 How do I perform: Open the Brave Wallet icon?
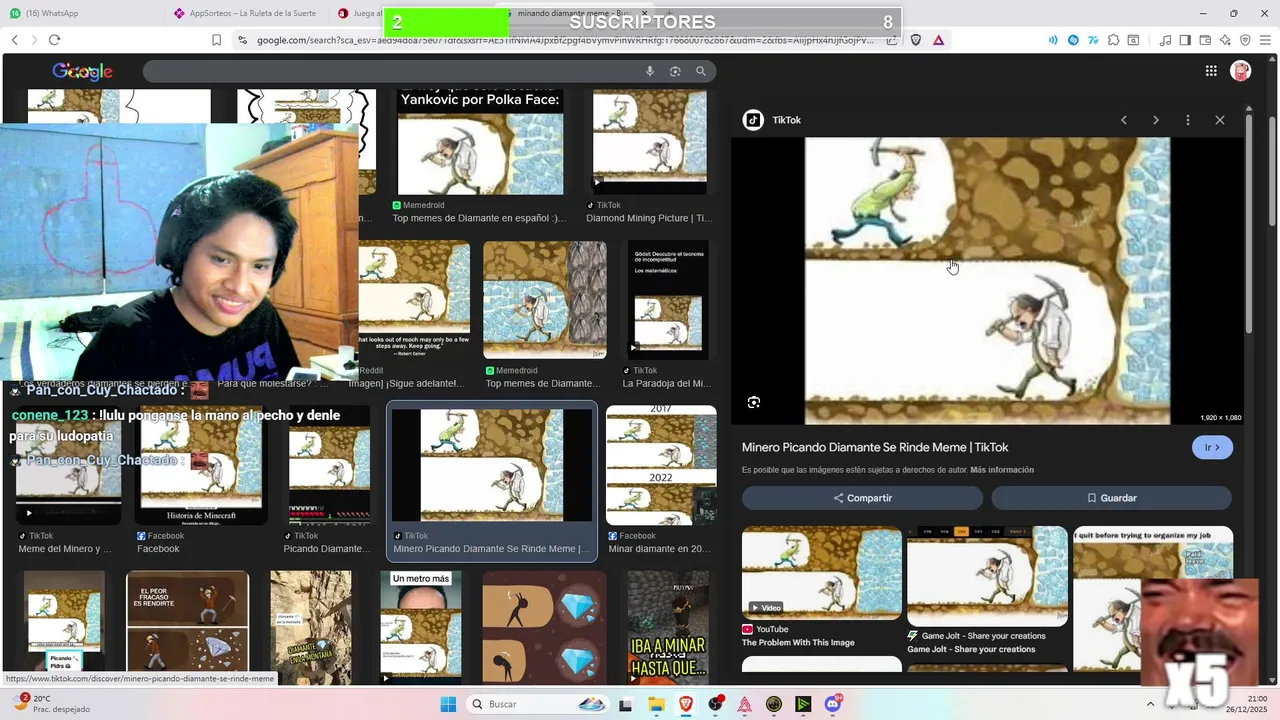1205,40
